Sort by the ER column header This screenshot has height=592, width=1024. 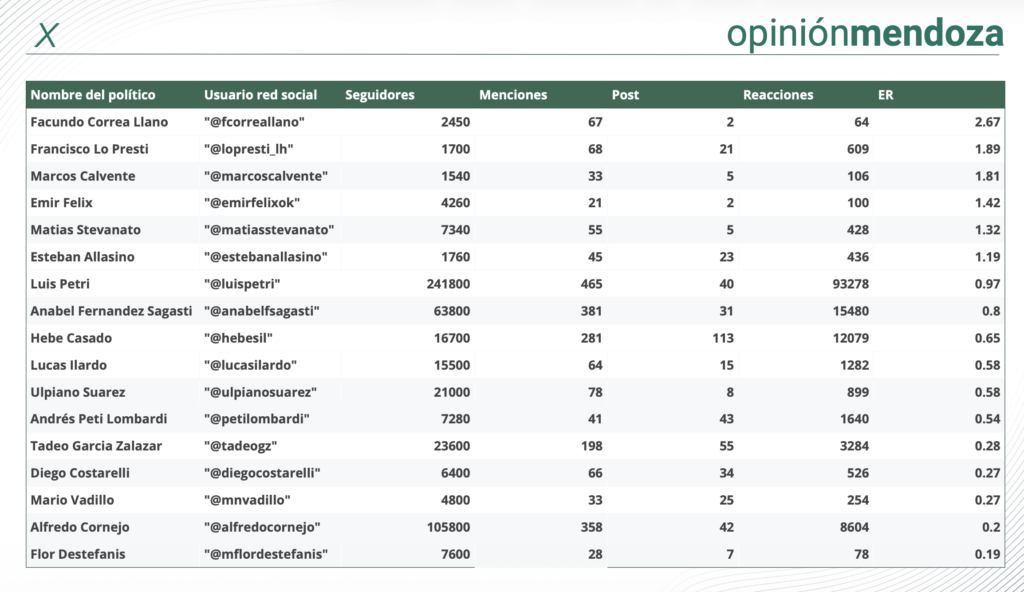click(x=885, y=95)
